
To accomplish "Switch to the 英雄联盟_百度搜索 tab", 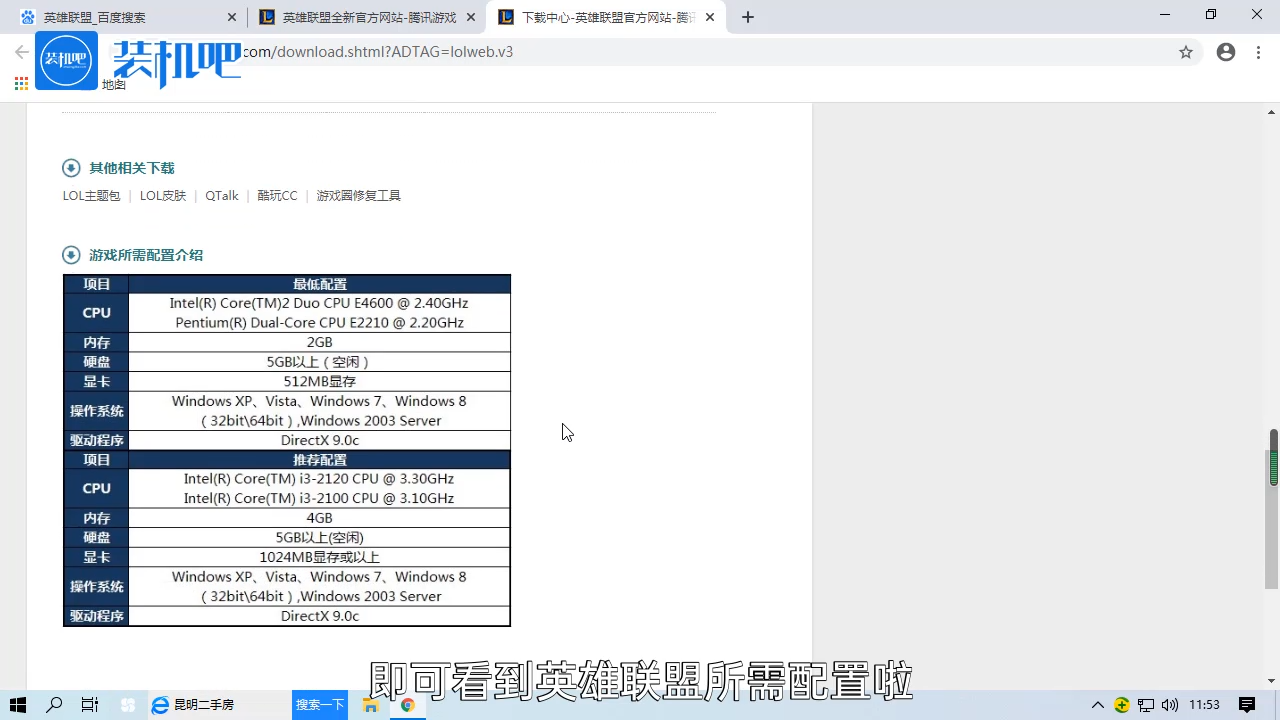I will [120, 17].
